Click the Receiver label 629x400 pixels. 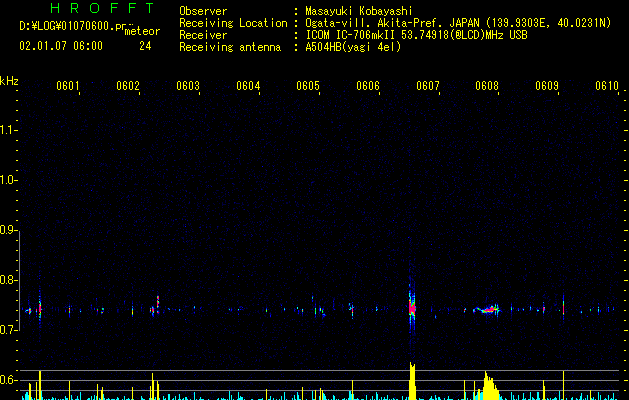point(203,35)
